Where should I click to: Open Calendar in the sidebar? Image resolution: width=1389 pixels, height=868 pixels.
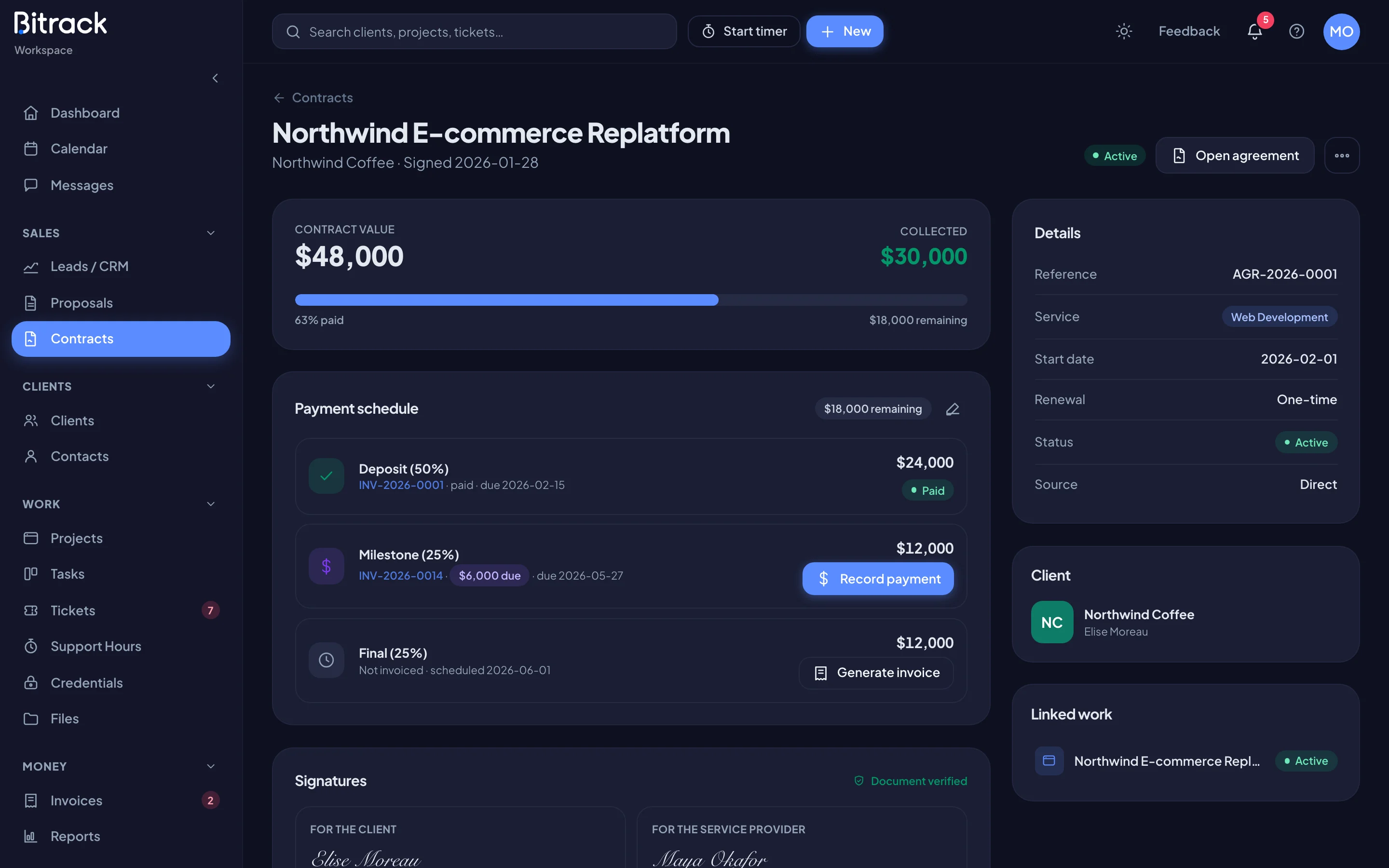121,149
